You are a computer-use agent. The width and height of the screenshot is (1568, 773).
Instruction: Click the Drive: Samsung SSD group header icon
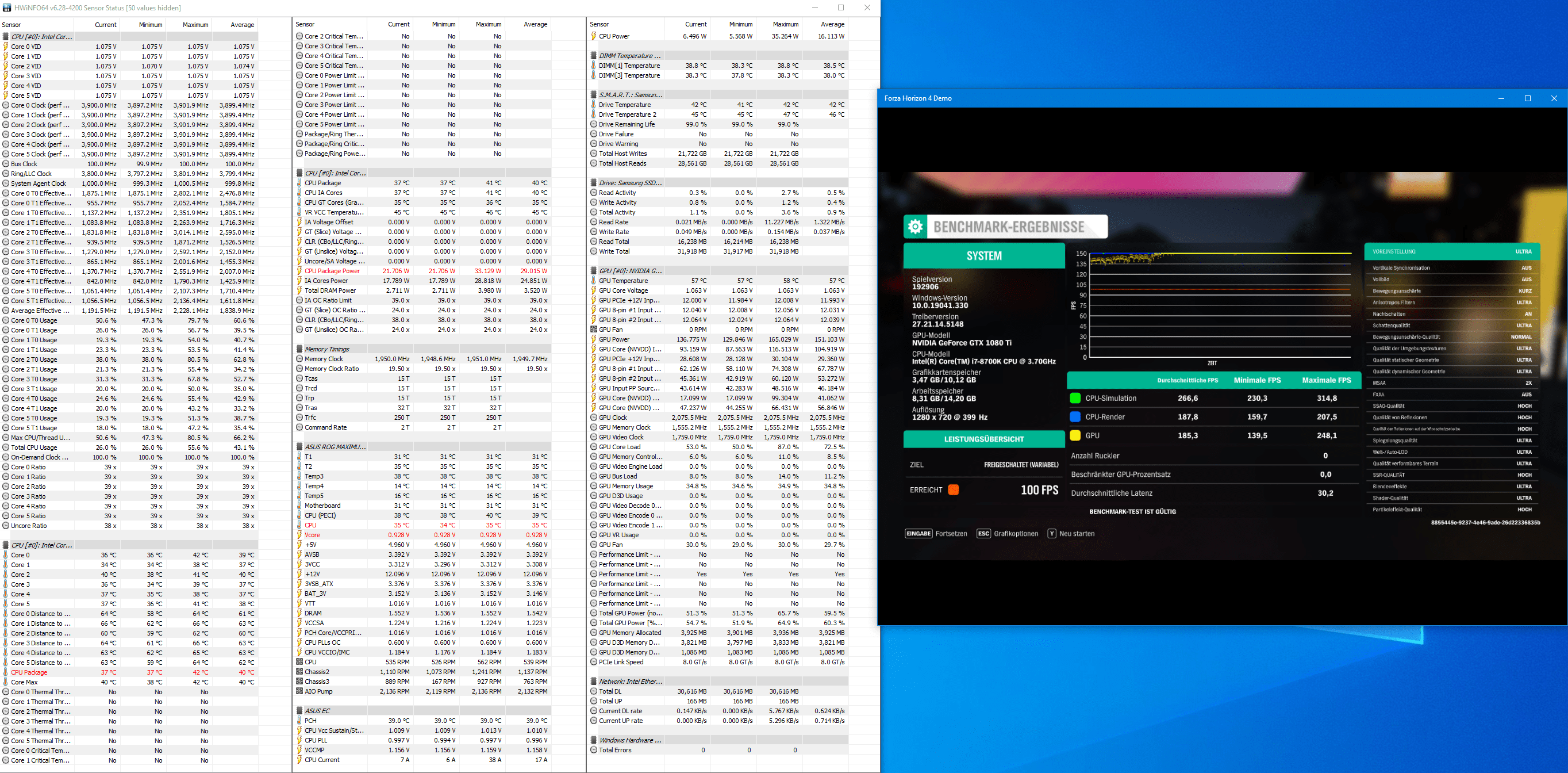[x=594, y=183]
